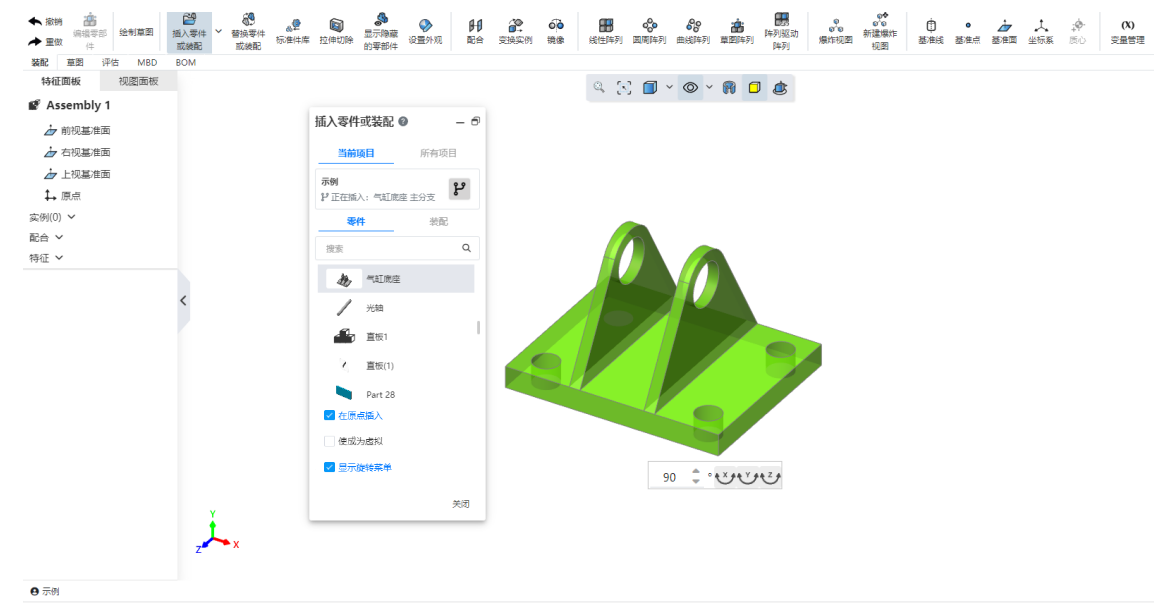Select the 镜像 (Mirror) tool
Viewport: 1154px width, 610px height.
coord(555,26)
